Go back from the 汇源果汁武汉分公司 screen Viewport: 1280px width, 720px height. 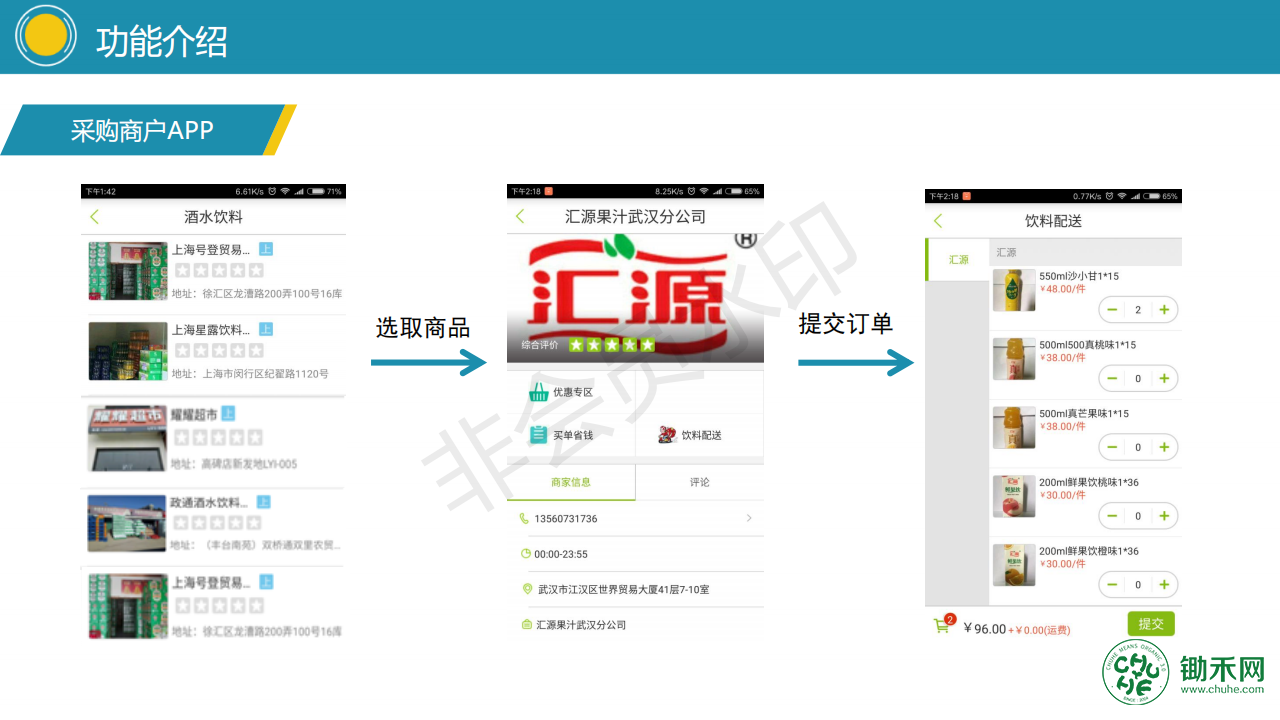click(x=520, y=217)
